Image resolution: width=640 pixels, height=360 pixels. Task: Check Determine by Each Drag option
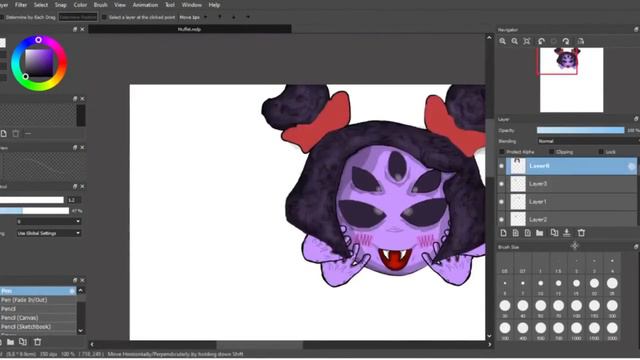point(2,17)
